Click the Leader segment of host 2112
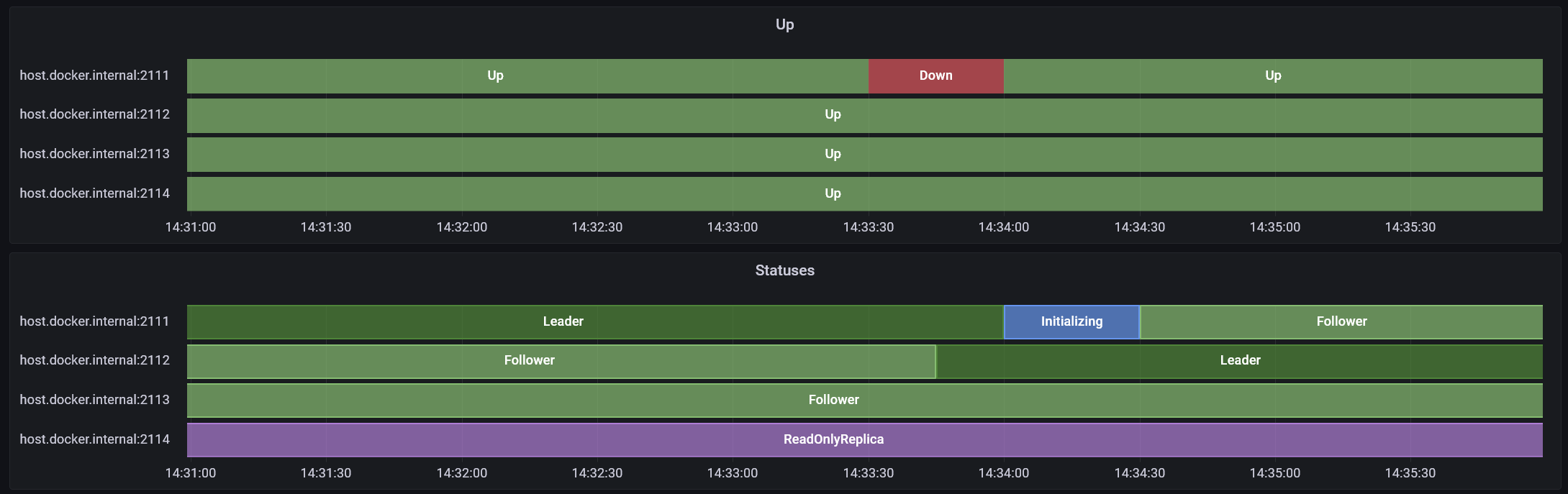The width and height of the screenshot is (1568, 494). click(x=1239, y=361)
